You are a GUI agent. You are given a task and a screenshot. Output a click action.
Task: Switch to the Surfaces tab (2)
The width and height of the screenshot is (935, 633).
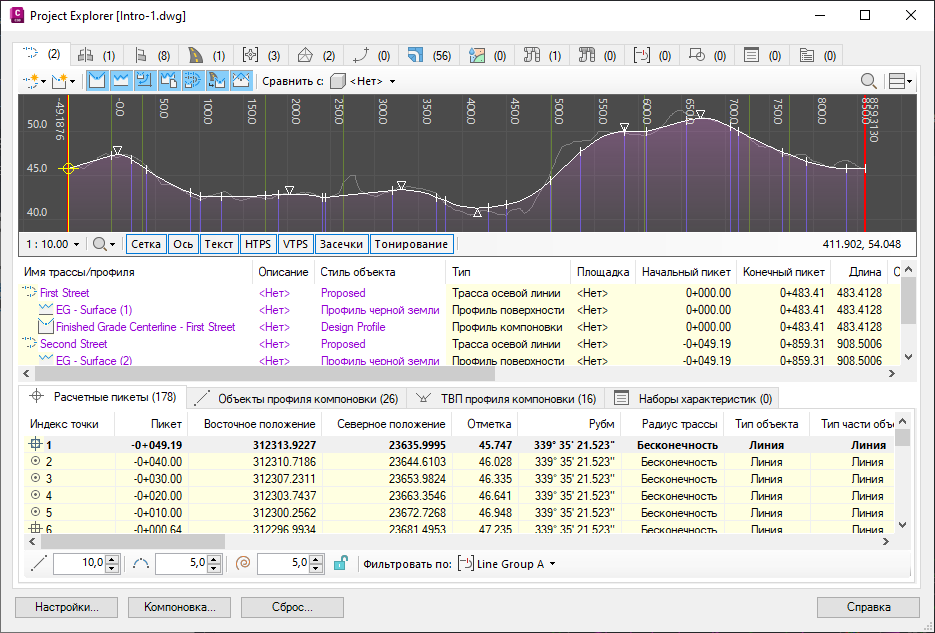tap(317, 55)
